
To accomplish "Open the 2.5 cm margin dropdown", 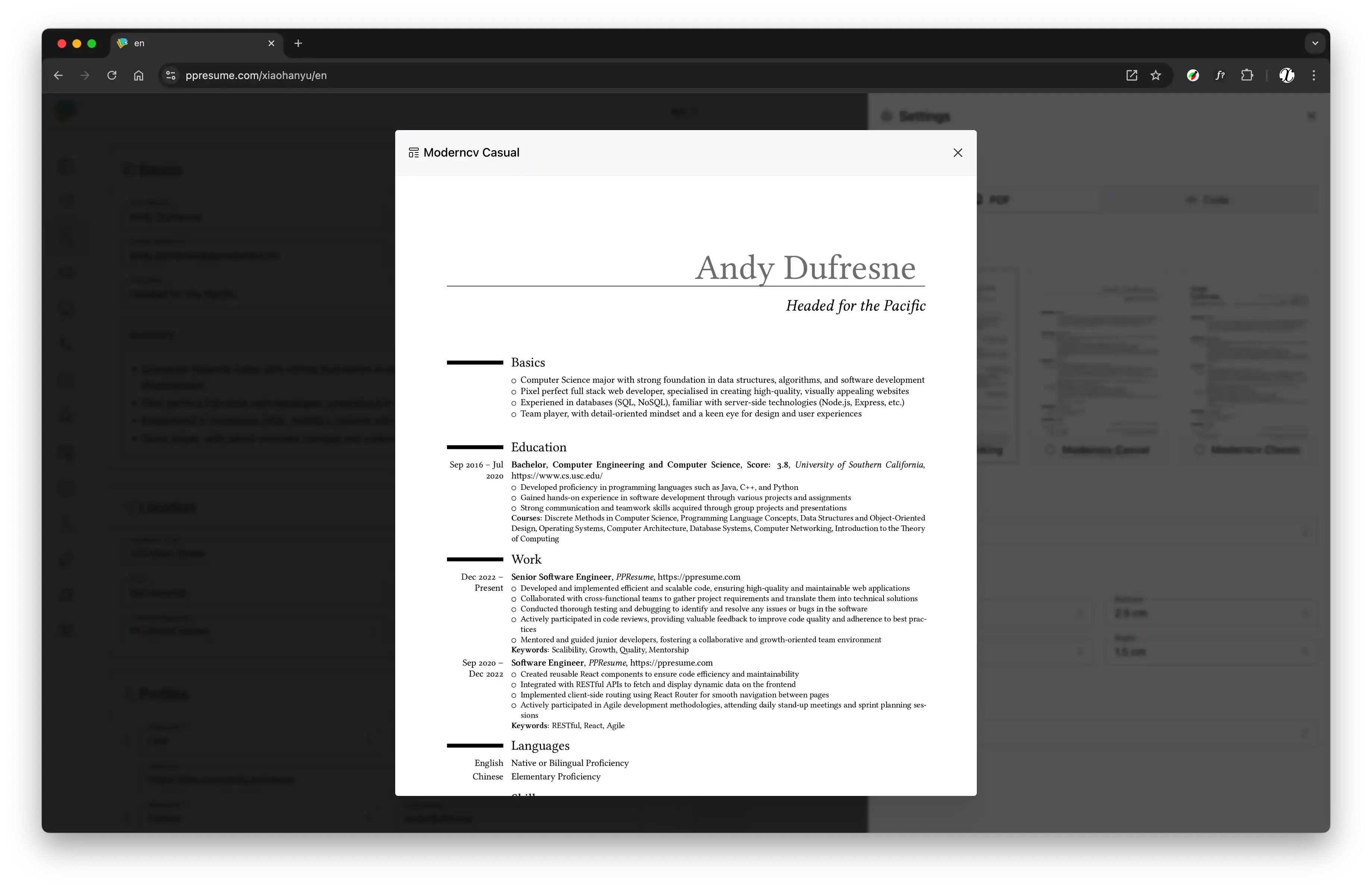I will click(x=1211, y=613).
